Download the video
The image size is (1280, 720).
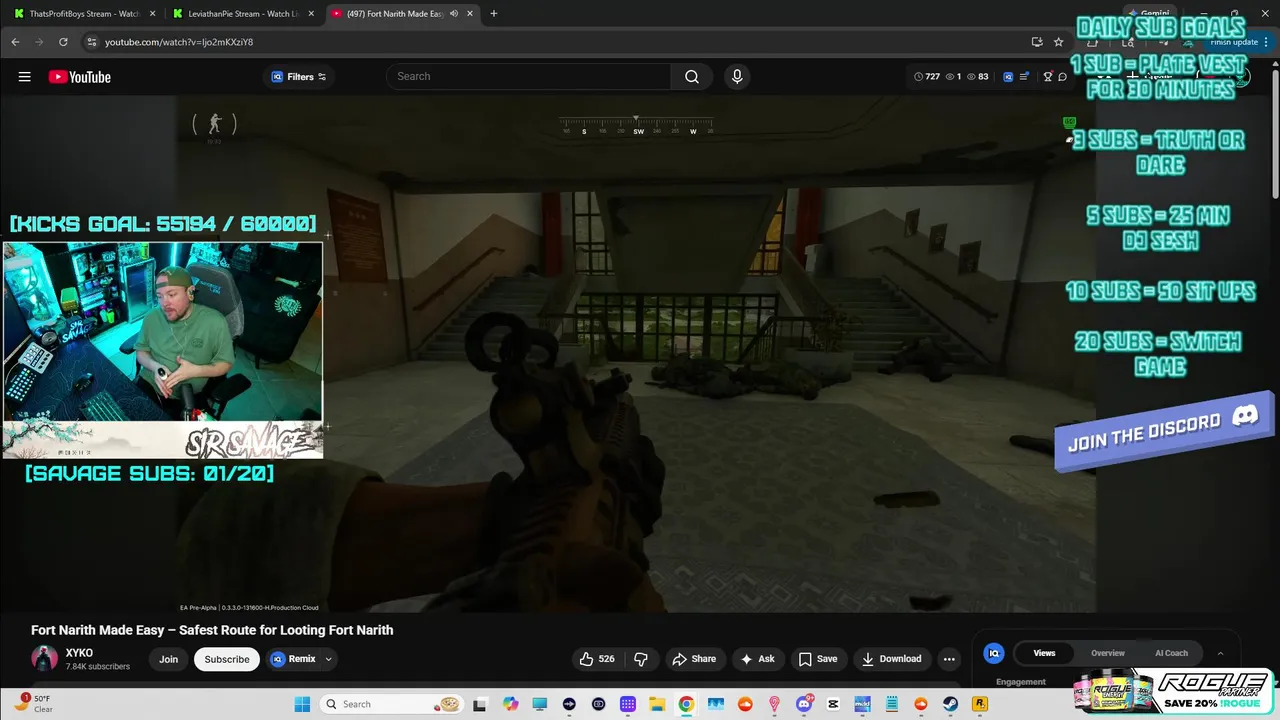892,659
